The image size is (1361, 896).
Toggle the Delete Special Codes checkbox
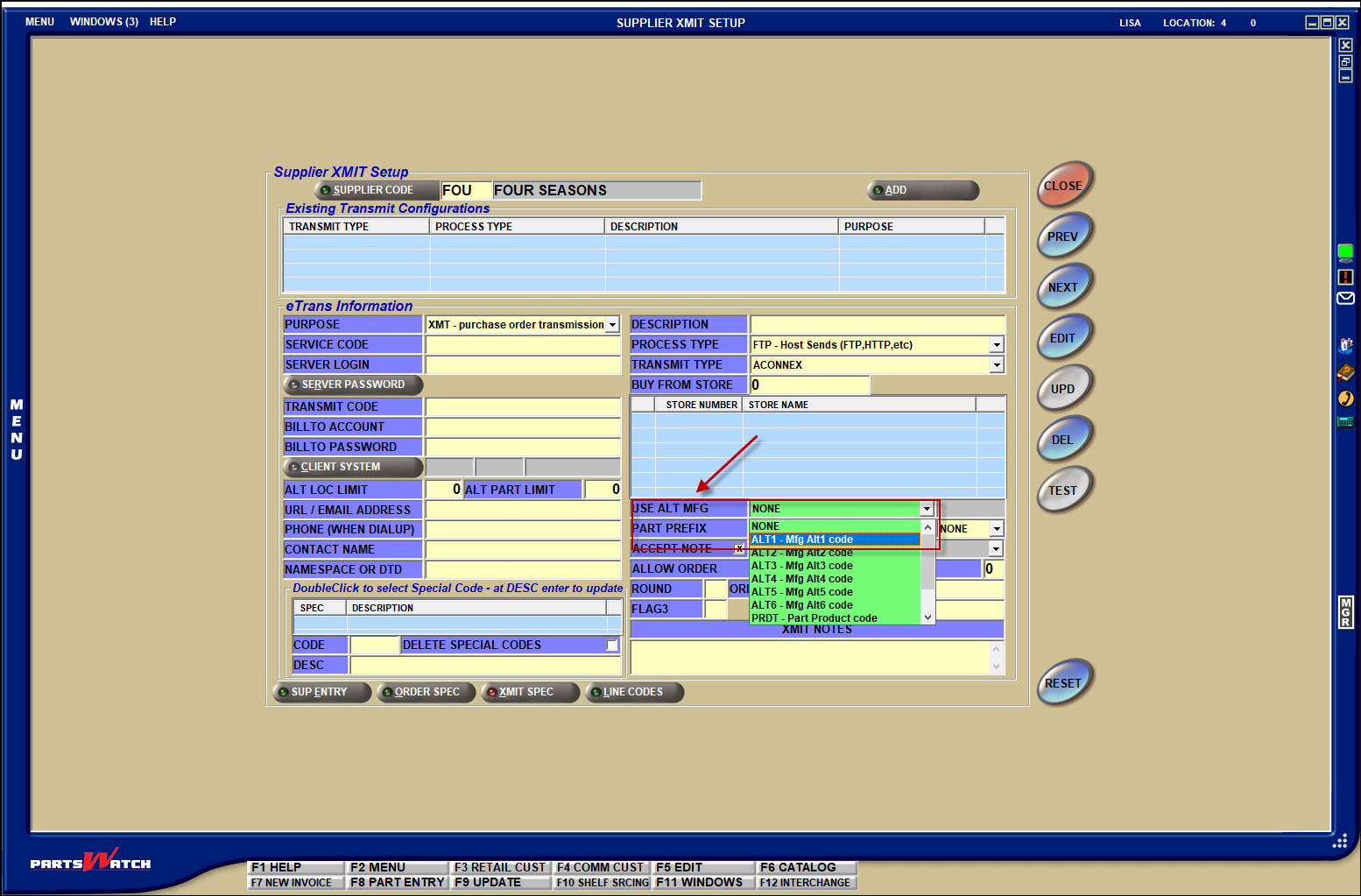click(x=612, y=646)
